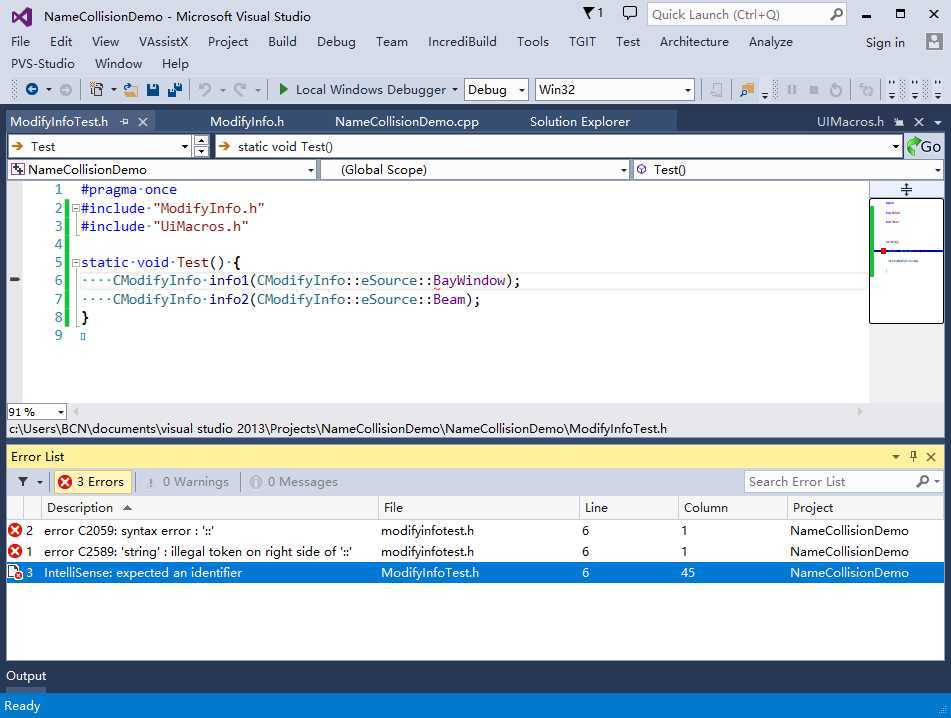Click the Quick Launch magnifier icon

836,14
